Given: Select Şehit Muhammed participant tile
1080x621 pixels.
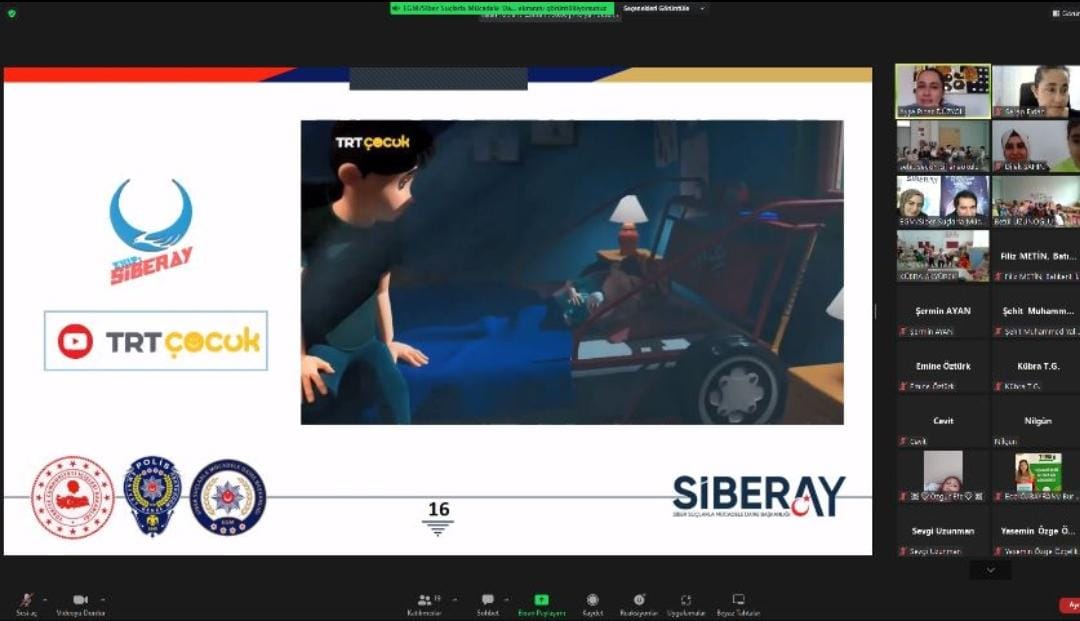Looking at the screenshot, I should (x=1036, y=311).
